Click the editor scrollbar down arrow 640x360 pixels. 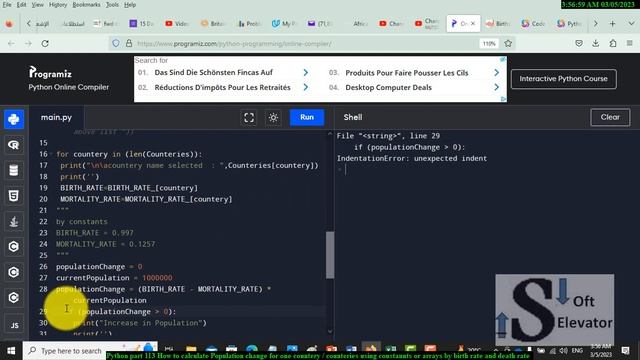pos(330,331)
